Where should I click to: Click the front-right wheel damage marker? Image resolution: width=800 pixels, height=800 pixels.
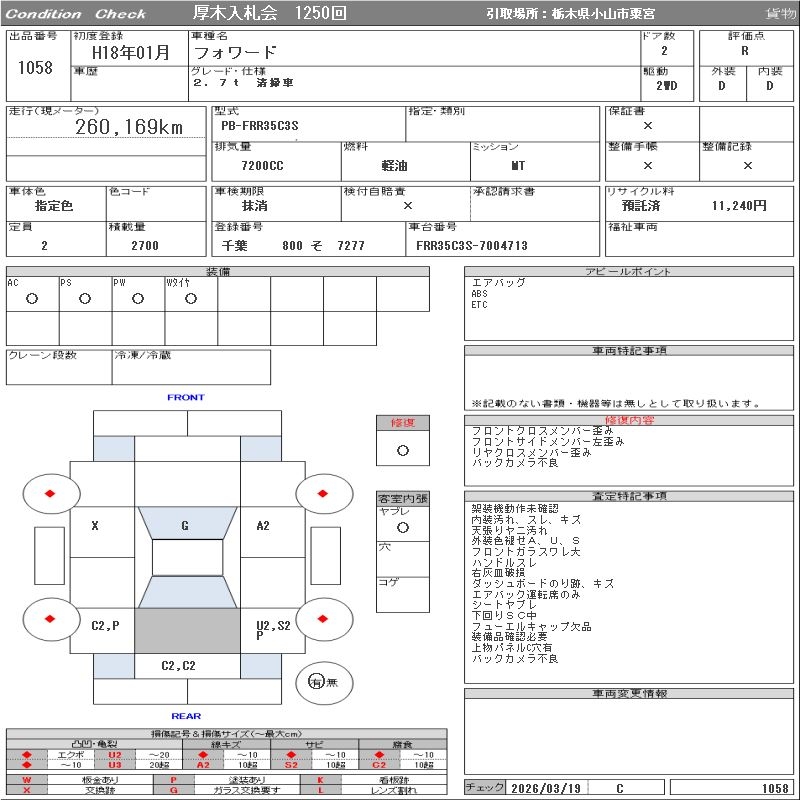point(325,493)
